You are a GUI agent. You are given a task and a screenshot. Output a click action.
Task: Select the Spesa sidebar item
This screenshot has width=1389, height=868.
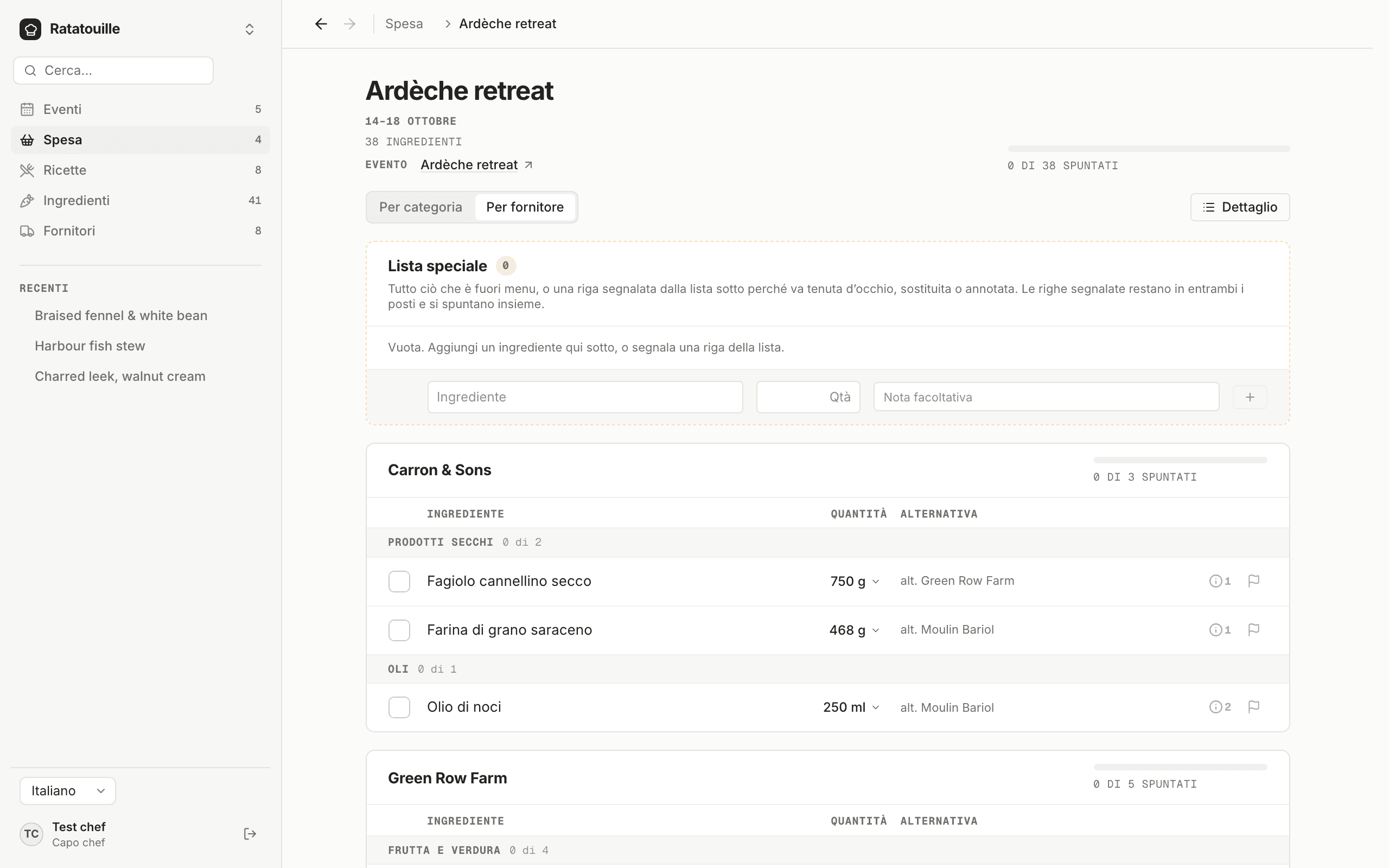[140, 139]
